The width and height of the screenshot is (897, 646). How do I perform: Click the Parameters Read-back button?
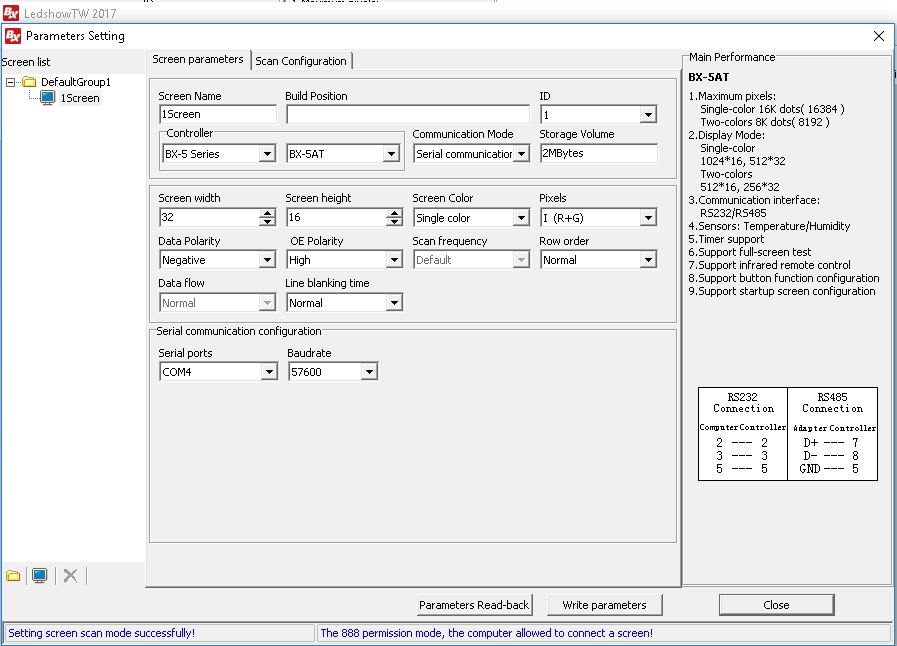point(474,605)
